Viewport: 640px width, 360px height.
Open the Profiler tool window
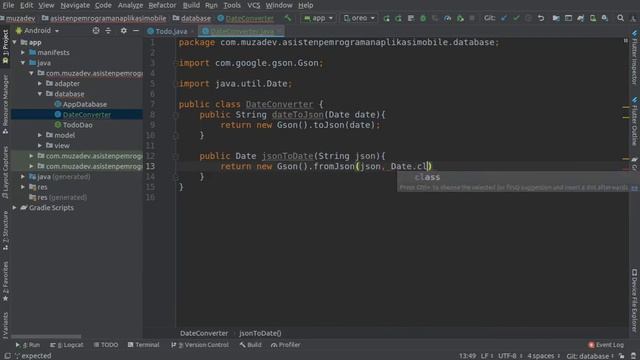tap(285, 345)
